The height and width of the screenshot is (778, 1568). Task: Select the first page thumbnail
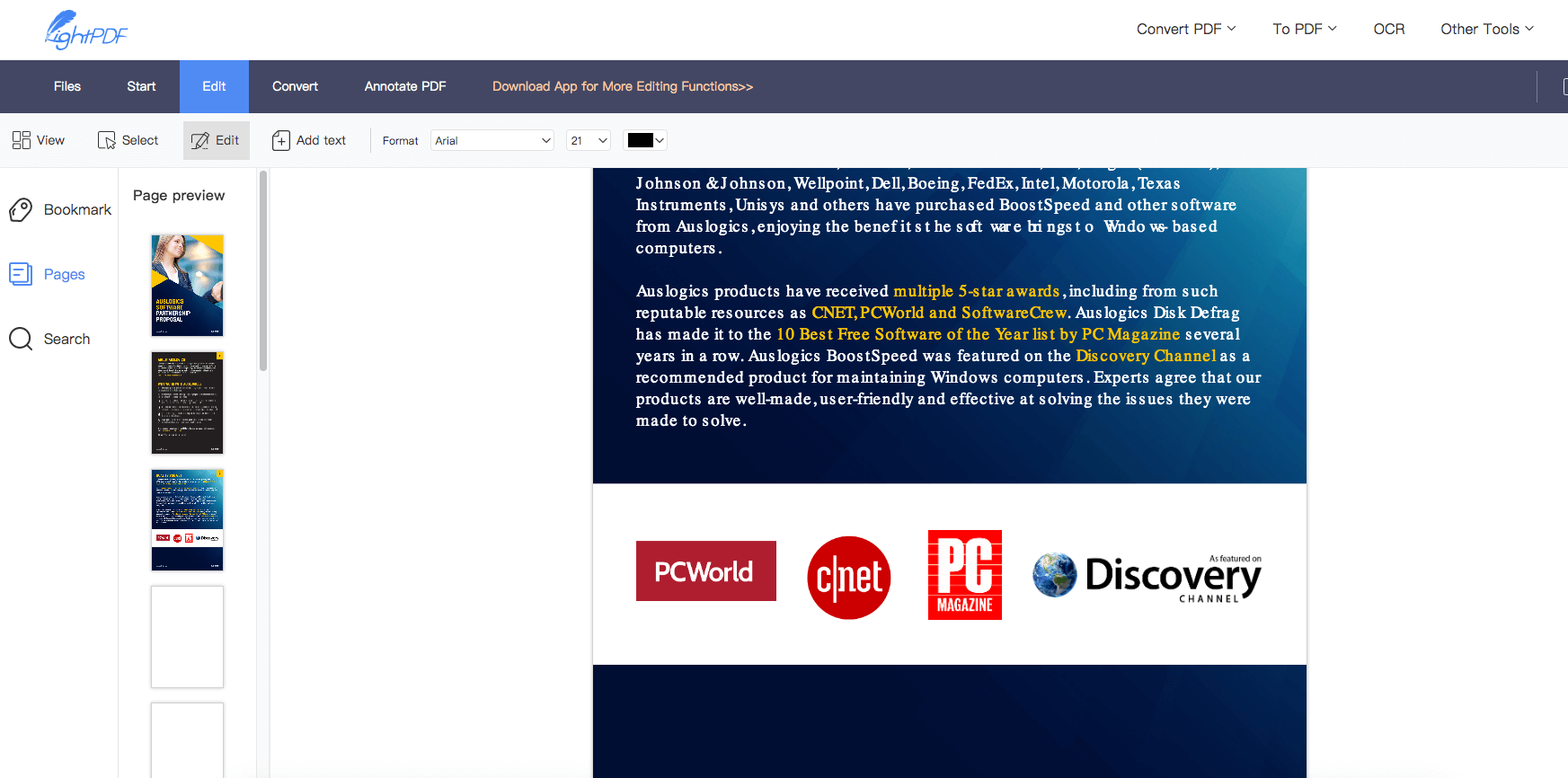[187, 285]
